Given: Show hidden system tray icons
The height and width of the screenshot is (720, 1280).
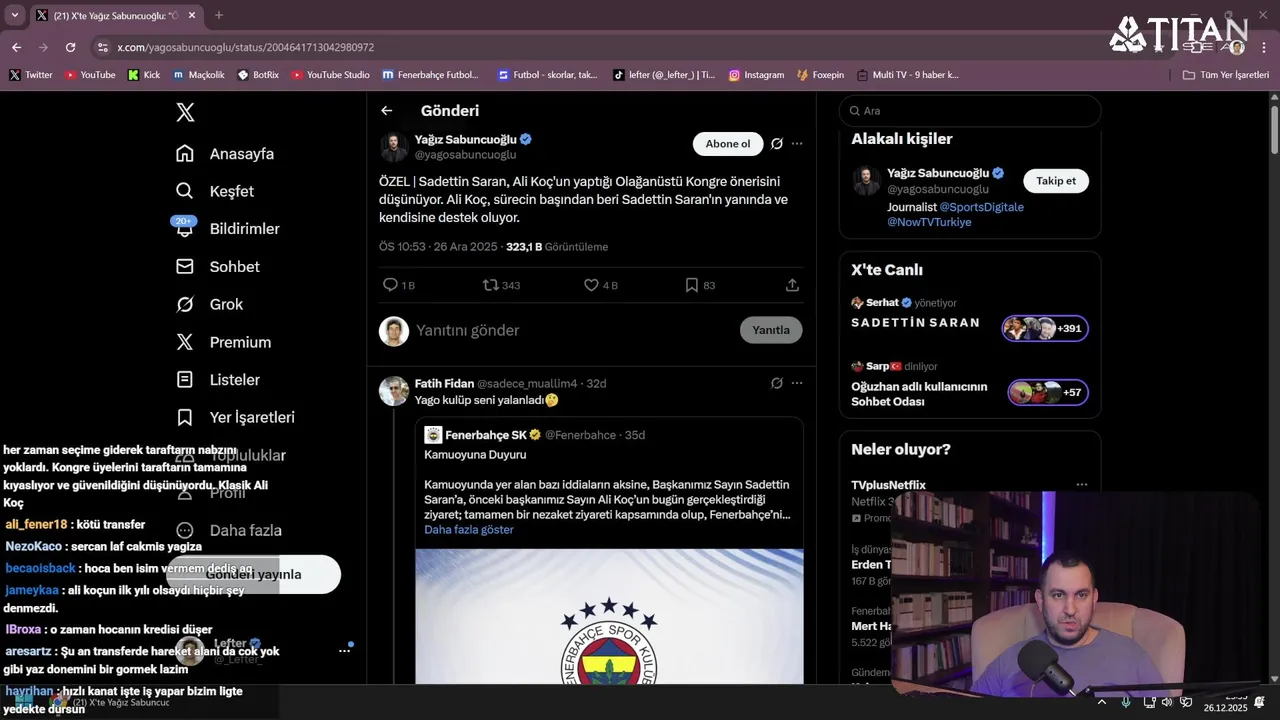Looking at the screenshot, I should point(1102,702).
